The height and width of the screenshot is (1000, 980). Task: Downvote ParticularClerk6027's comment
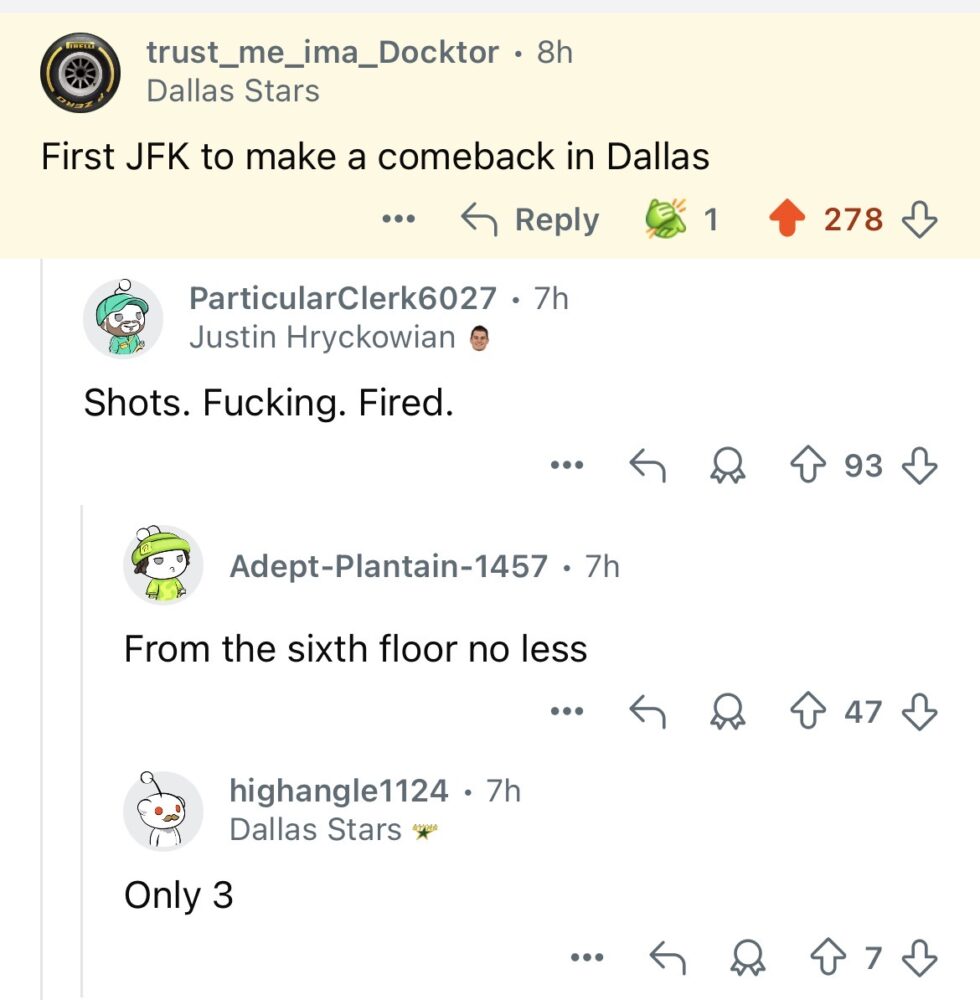[x=919, y=466]
